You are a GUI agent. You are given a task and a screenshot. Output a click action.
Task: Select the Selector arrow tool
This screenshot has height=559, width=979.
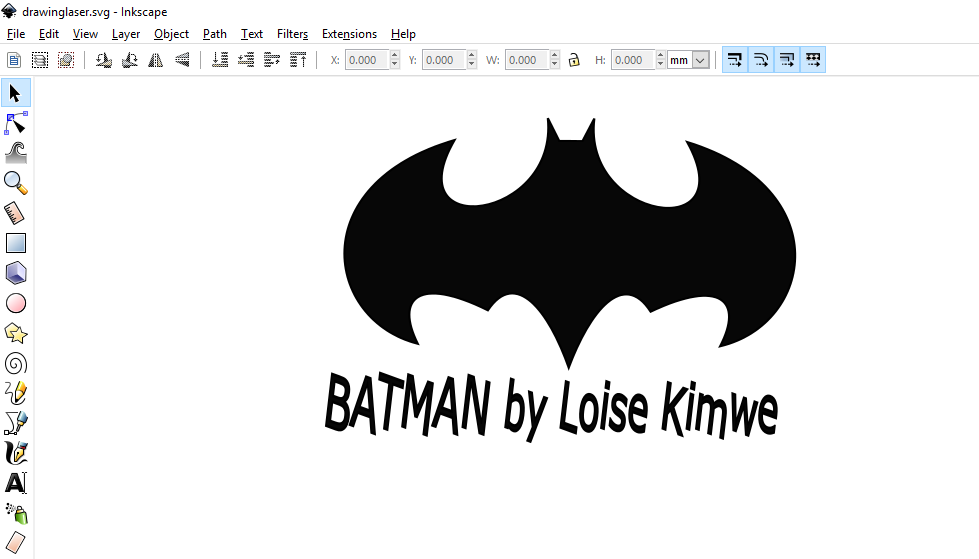tap(16, 93)
